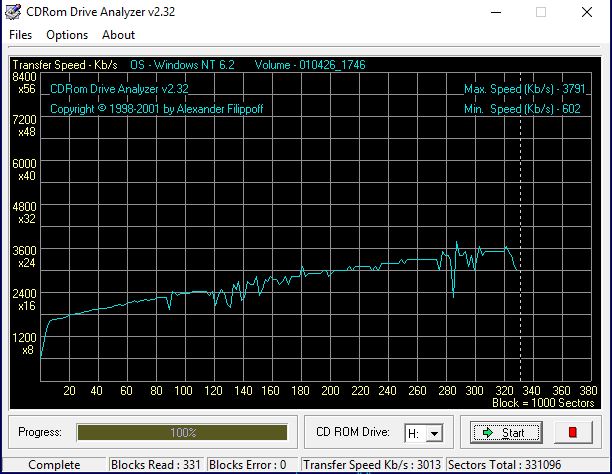The image size is (612, 474).
Task: Click the Blocks Read status panel
Action: [156, 465]
